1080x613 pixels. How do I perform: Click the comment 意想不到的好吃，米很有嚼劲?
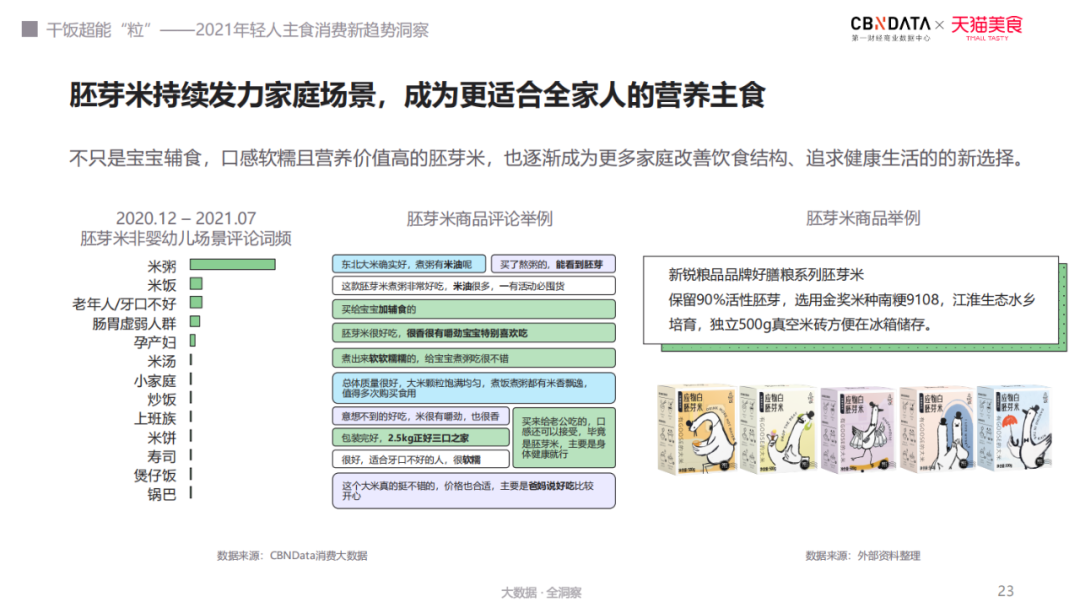tap(421, 416)
